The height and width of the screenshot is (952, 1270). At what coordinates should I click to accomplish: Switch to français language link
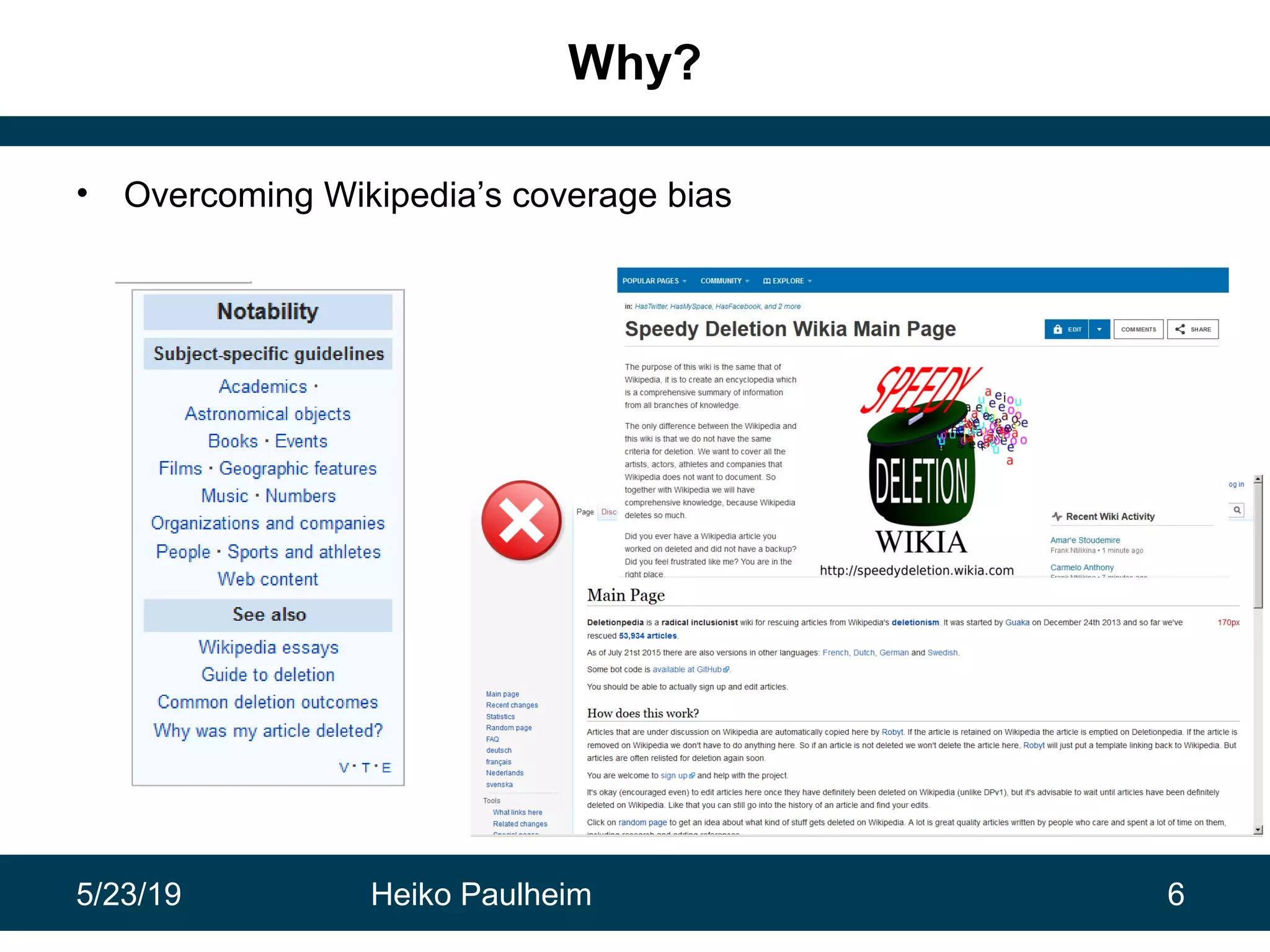[x=499, y=762]
